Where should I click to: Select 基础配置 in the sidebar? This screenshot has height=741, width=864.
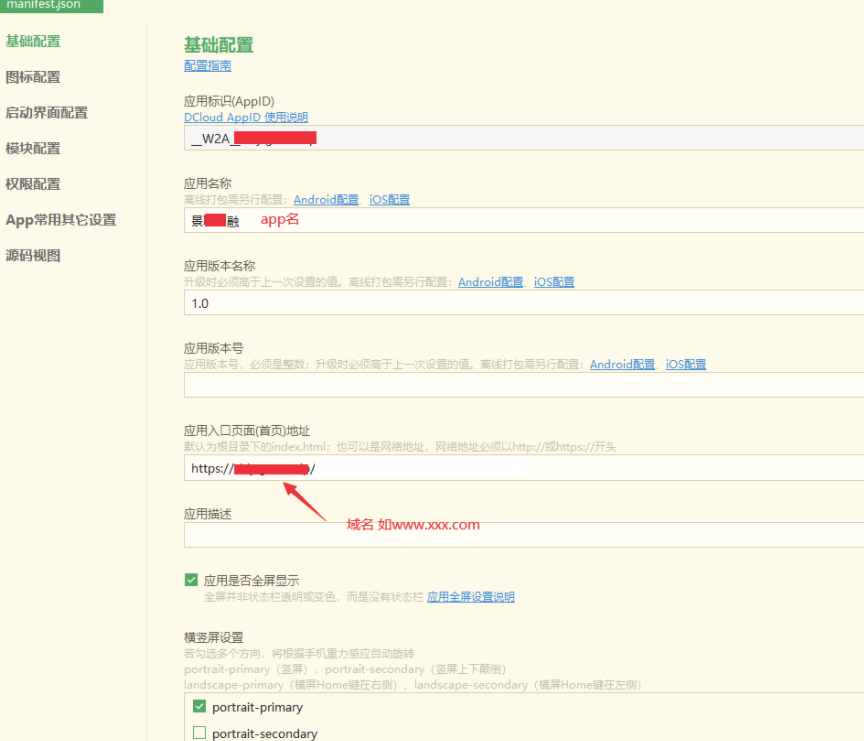point(33,41)
